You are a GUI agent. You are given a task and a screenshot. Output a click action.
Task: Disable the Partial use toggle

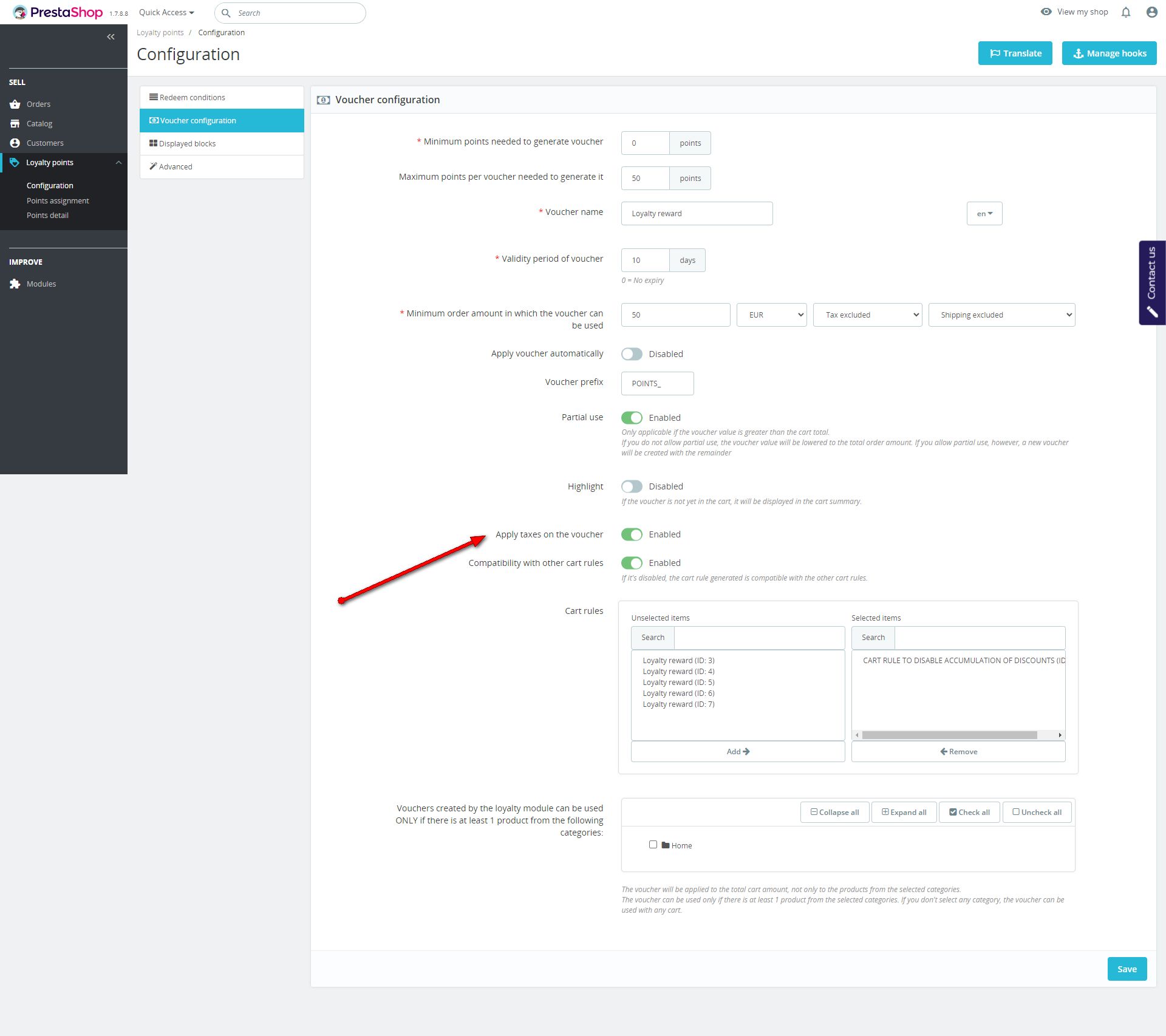[632, 418]
